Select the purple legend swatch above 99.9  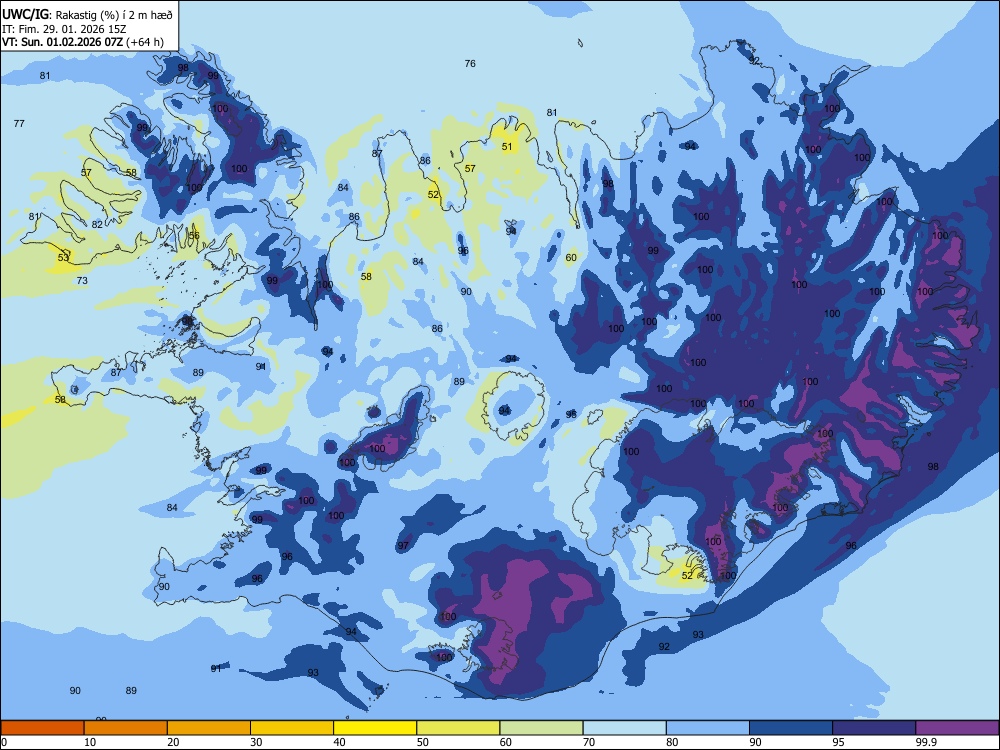pos(957,728)
